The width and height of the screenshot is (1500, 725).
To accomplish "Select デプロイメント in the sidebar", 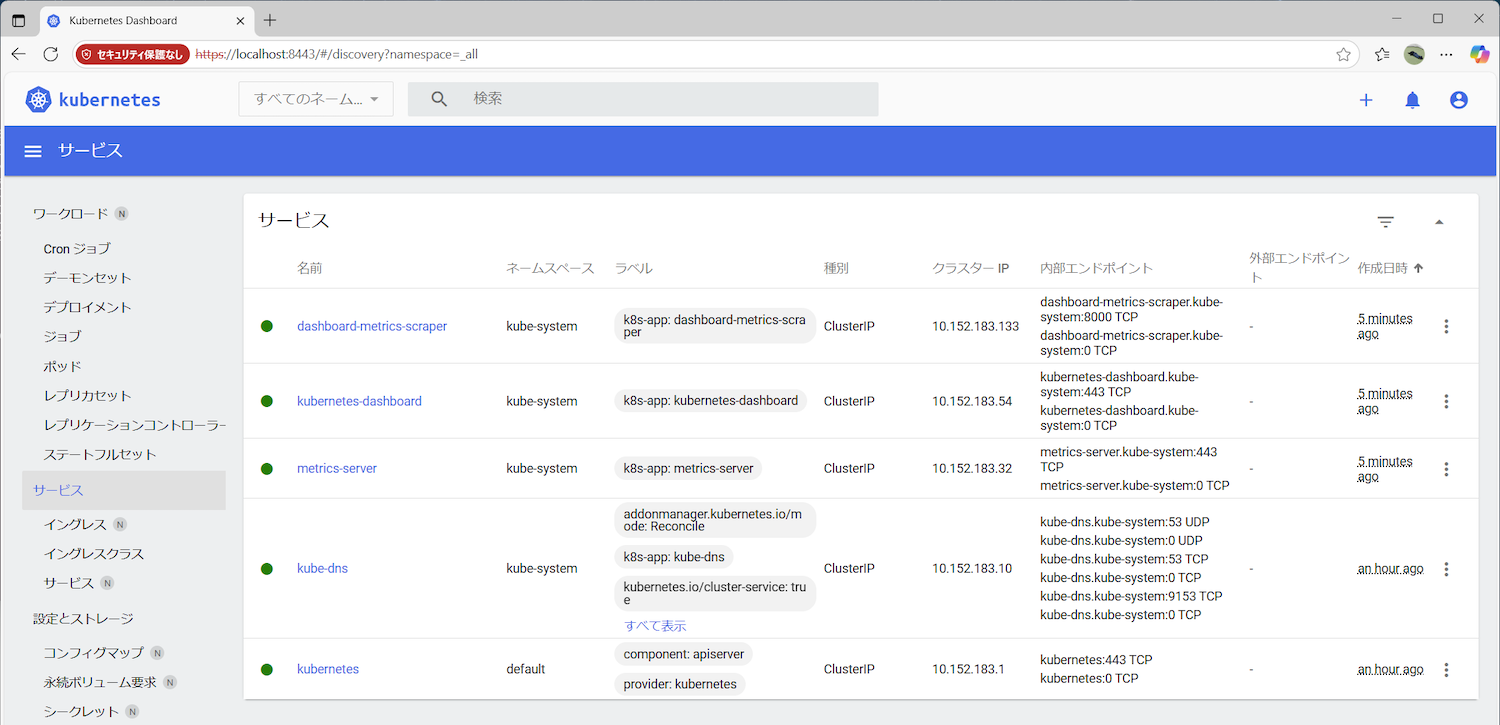I will pos(87,307).
